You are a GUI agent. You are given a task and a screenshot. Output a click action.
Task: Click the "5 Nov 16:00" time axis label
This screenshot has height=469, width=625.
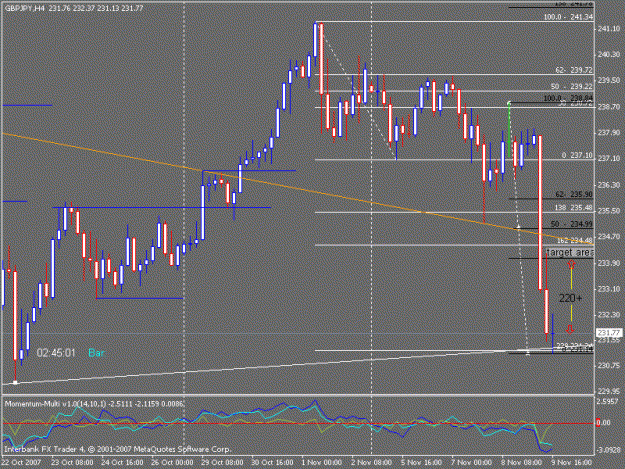click(x=421, y=462)
